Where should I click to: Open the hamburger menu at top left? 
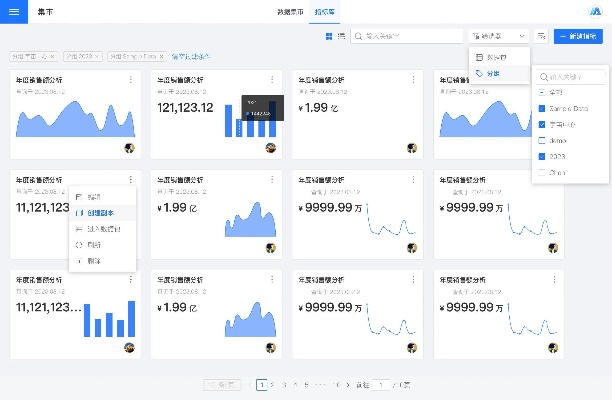[13, 10]
